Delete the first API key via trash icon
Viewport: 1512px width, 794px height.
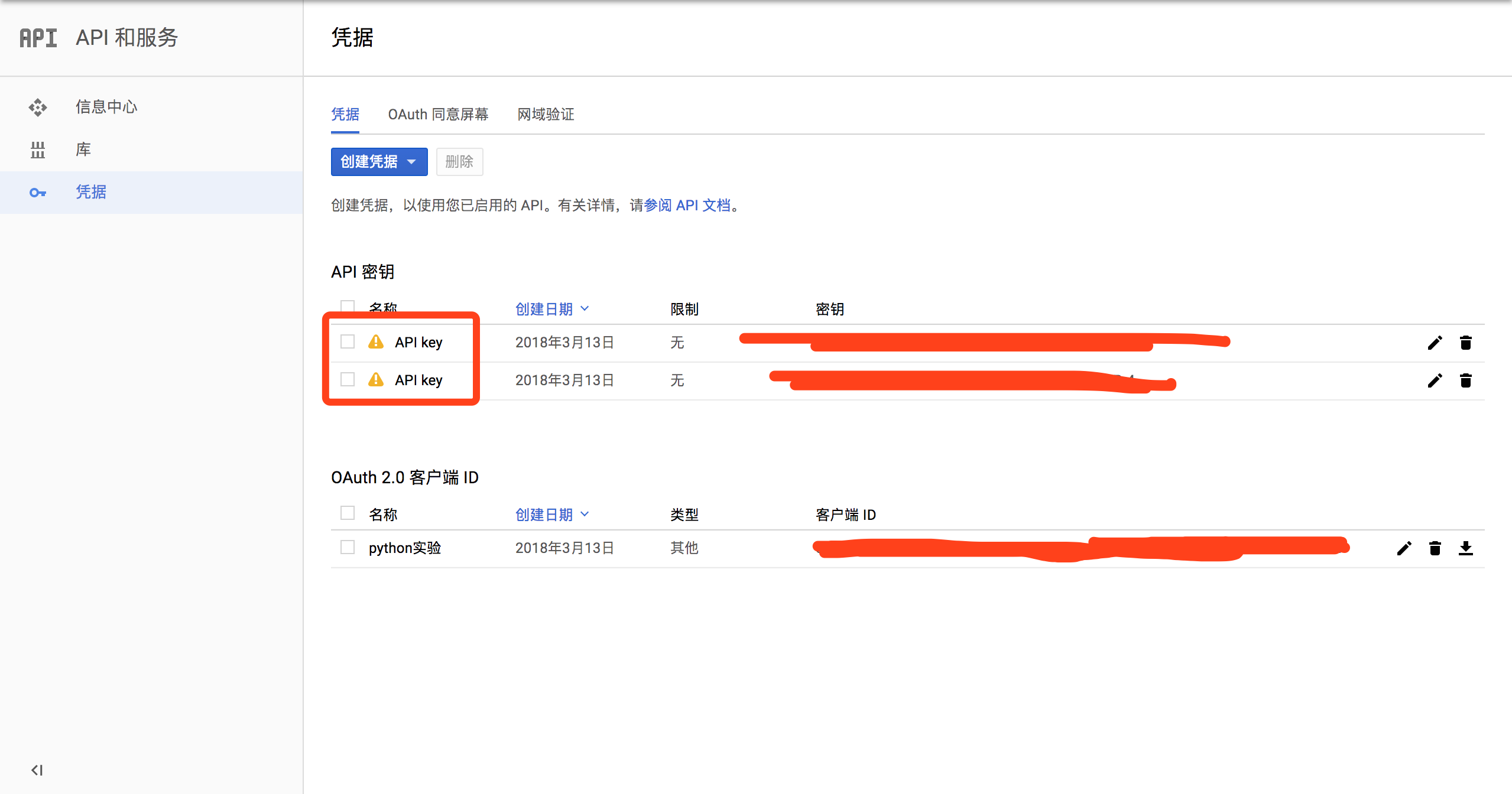[x=1465, y=343]
